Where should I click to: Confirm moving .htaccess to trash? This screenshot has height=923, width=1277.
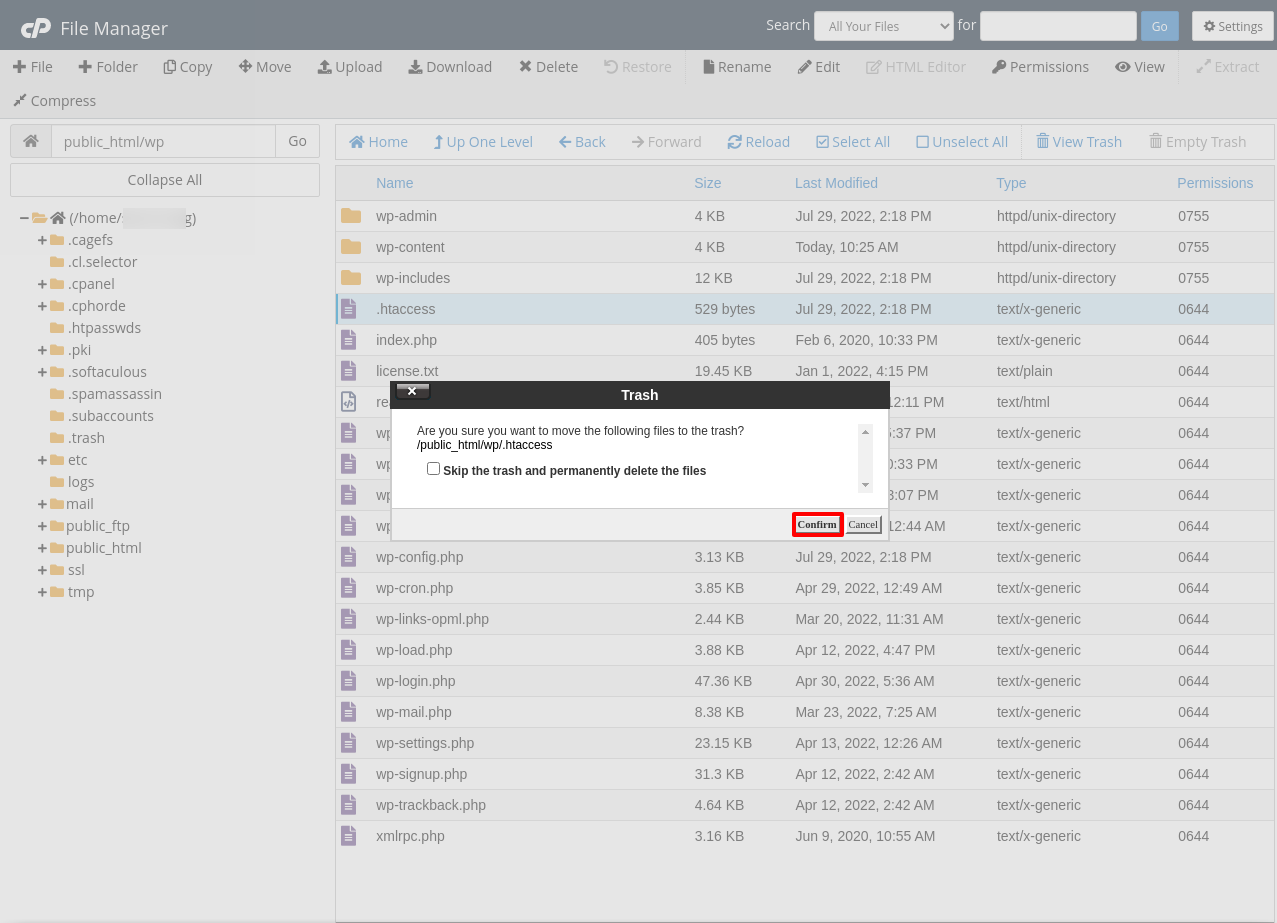[817, 525]
